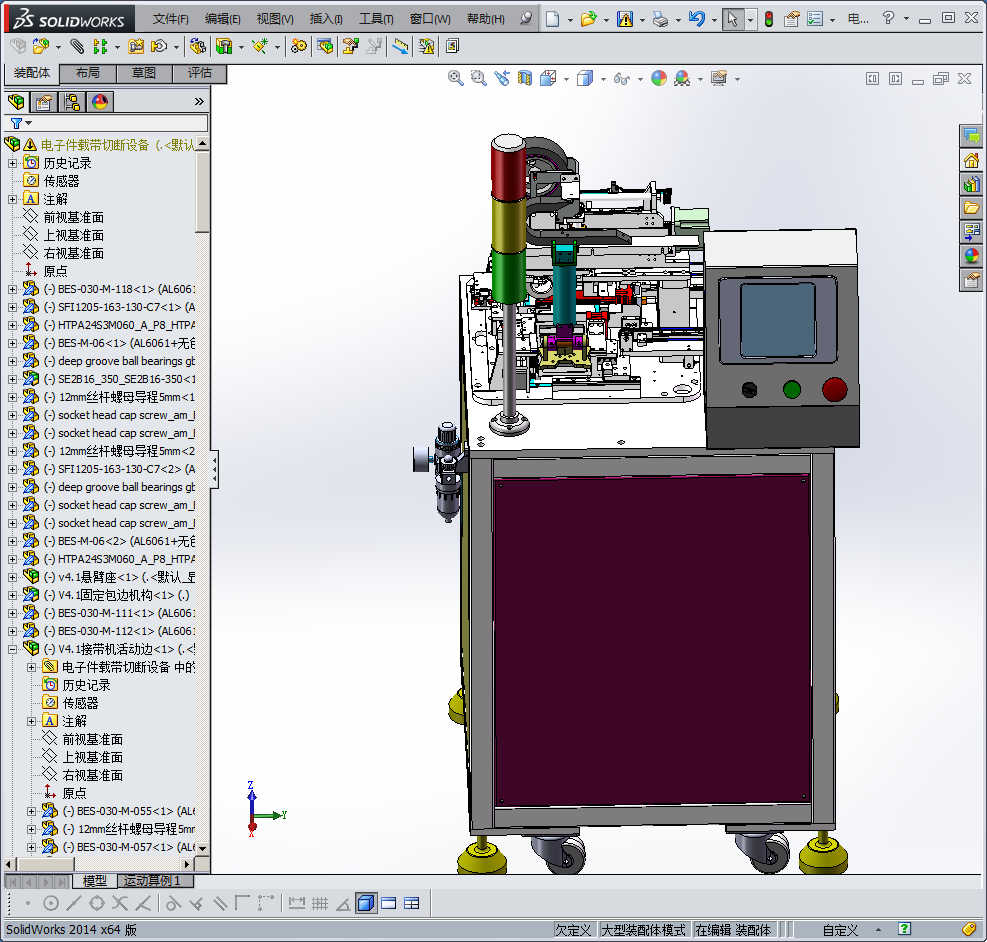Click the Undo arrow icon
The image size is (987, 942).
click(x=696, y=19)
